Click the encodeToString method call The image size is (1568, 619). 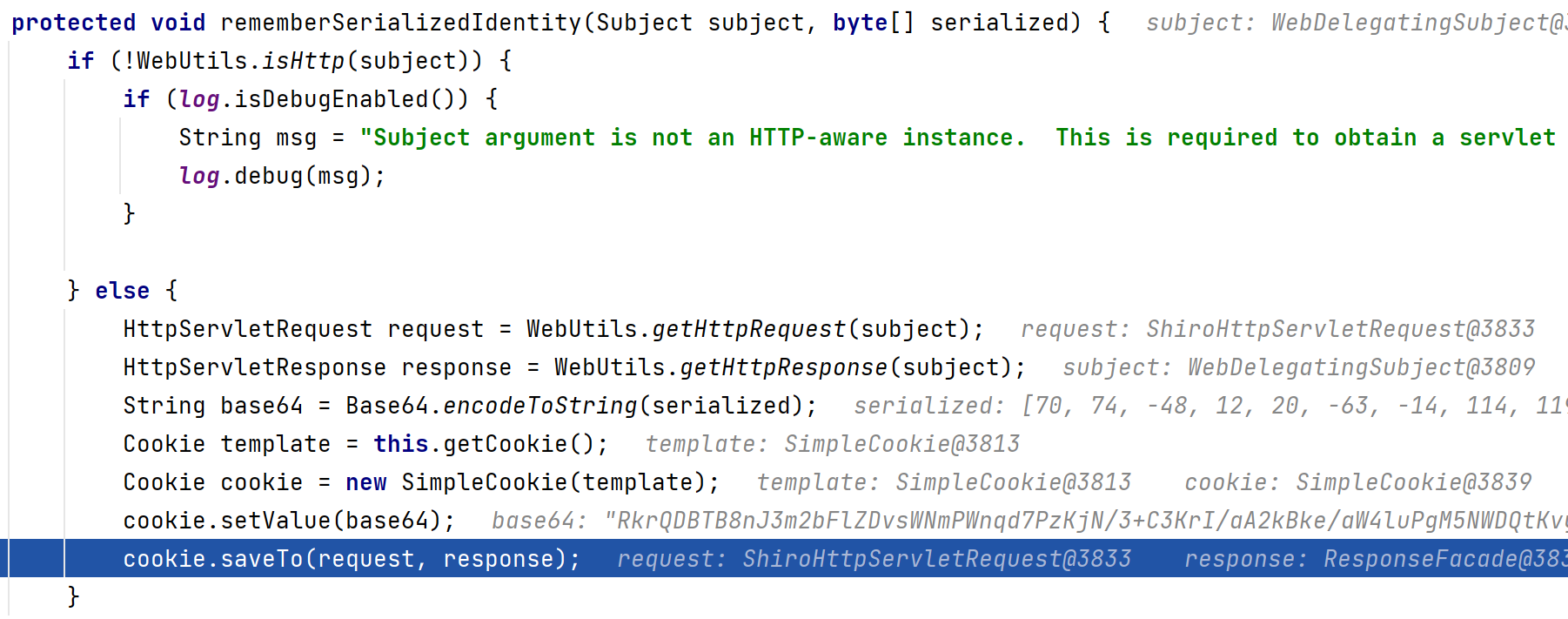tap(539, 406)
